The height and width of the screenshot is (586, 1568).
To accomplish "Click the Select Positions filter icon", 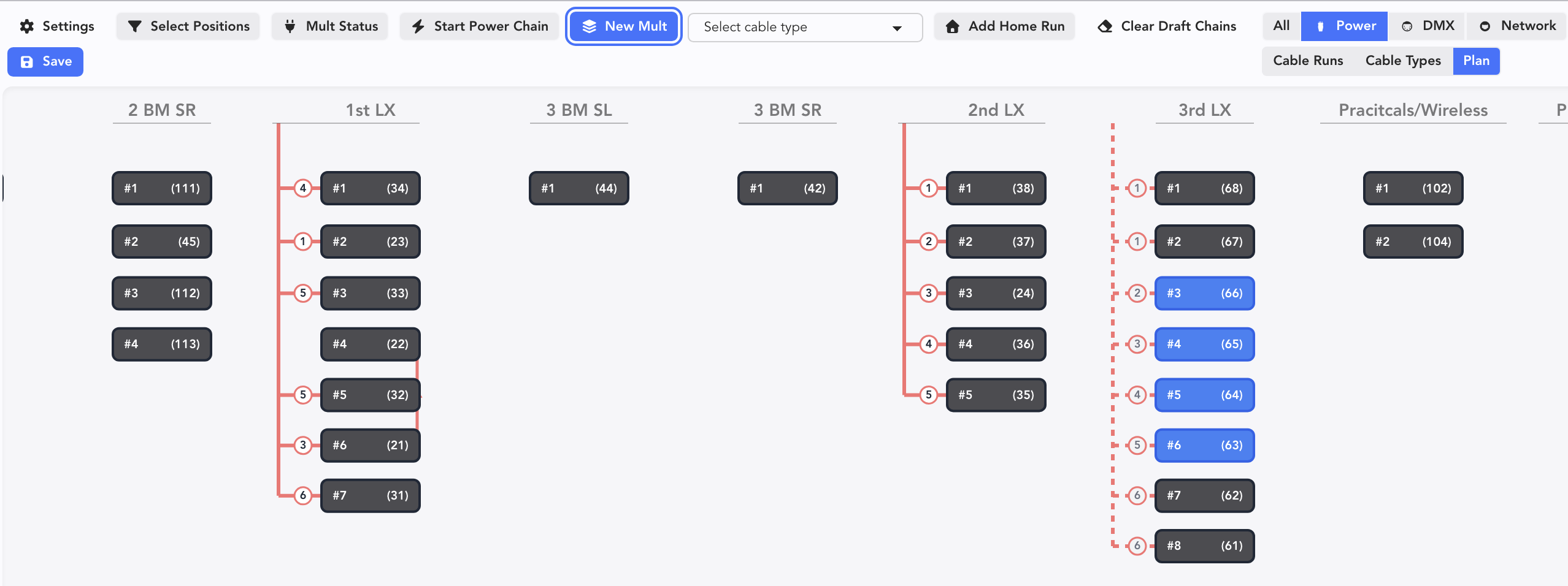I will click(x=134, y=26).
